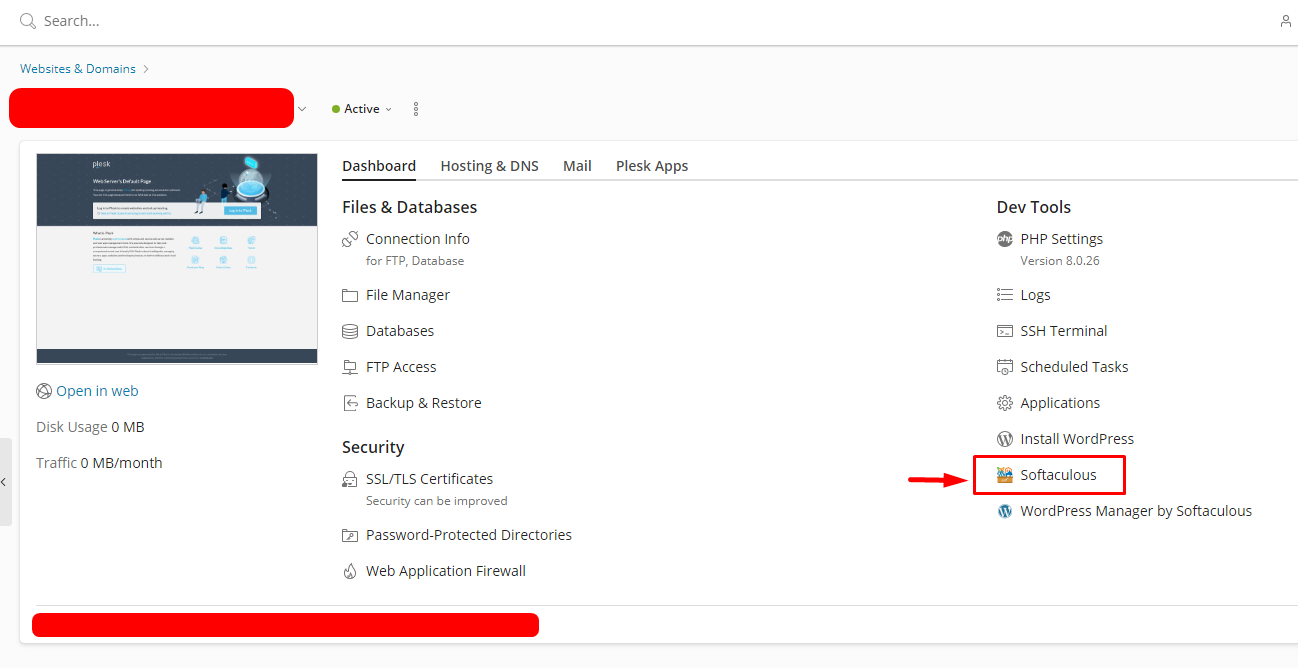Image resolution: width=1298 pixels, height=668 pixels.
Task: Open the Active status dropdown
Action: point(362,109)
